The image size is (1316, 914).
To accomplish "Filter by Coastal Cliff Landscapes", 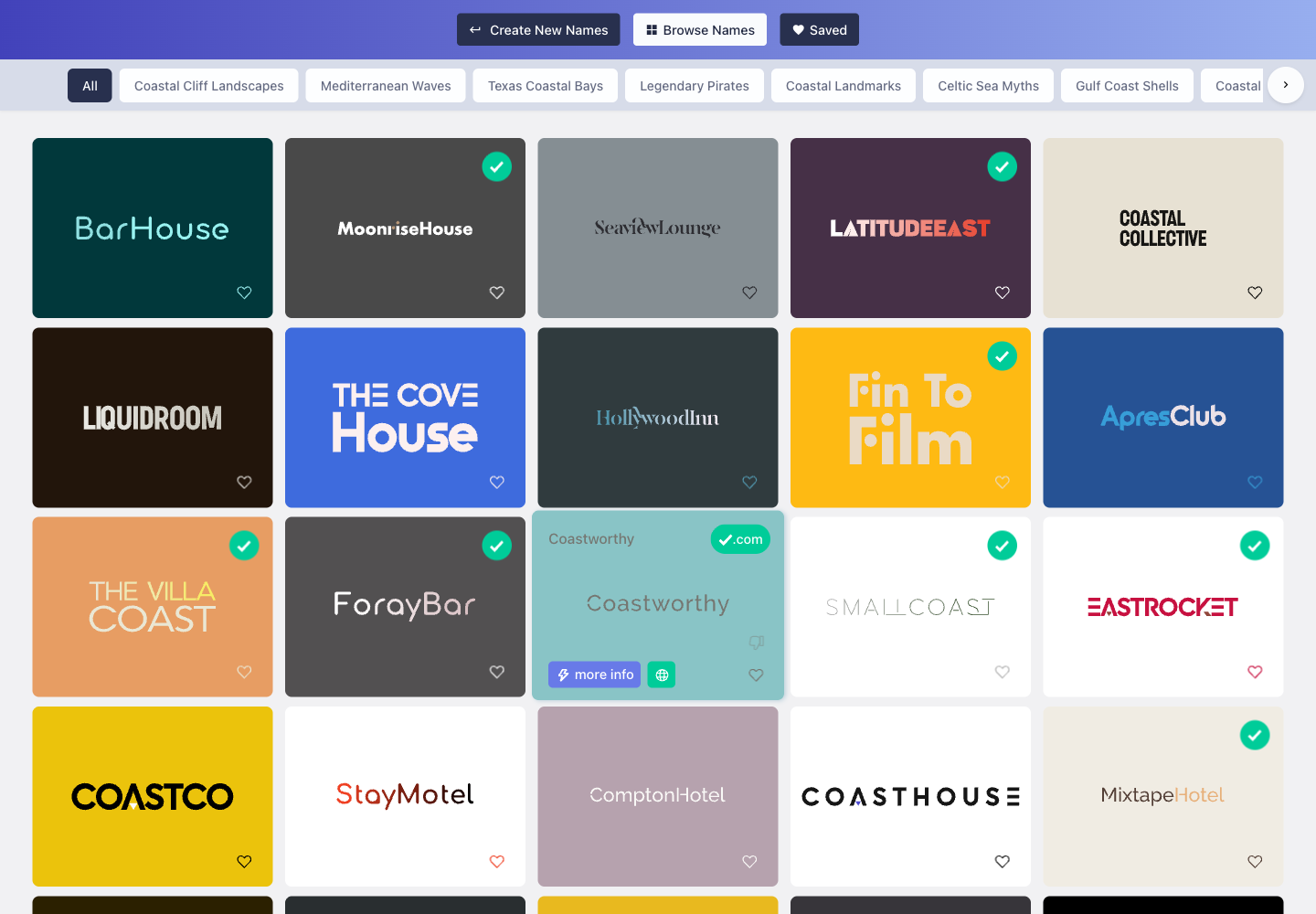I will (209, 86).
